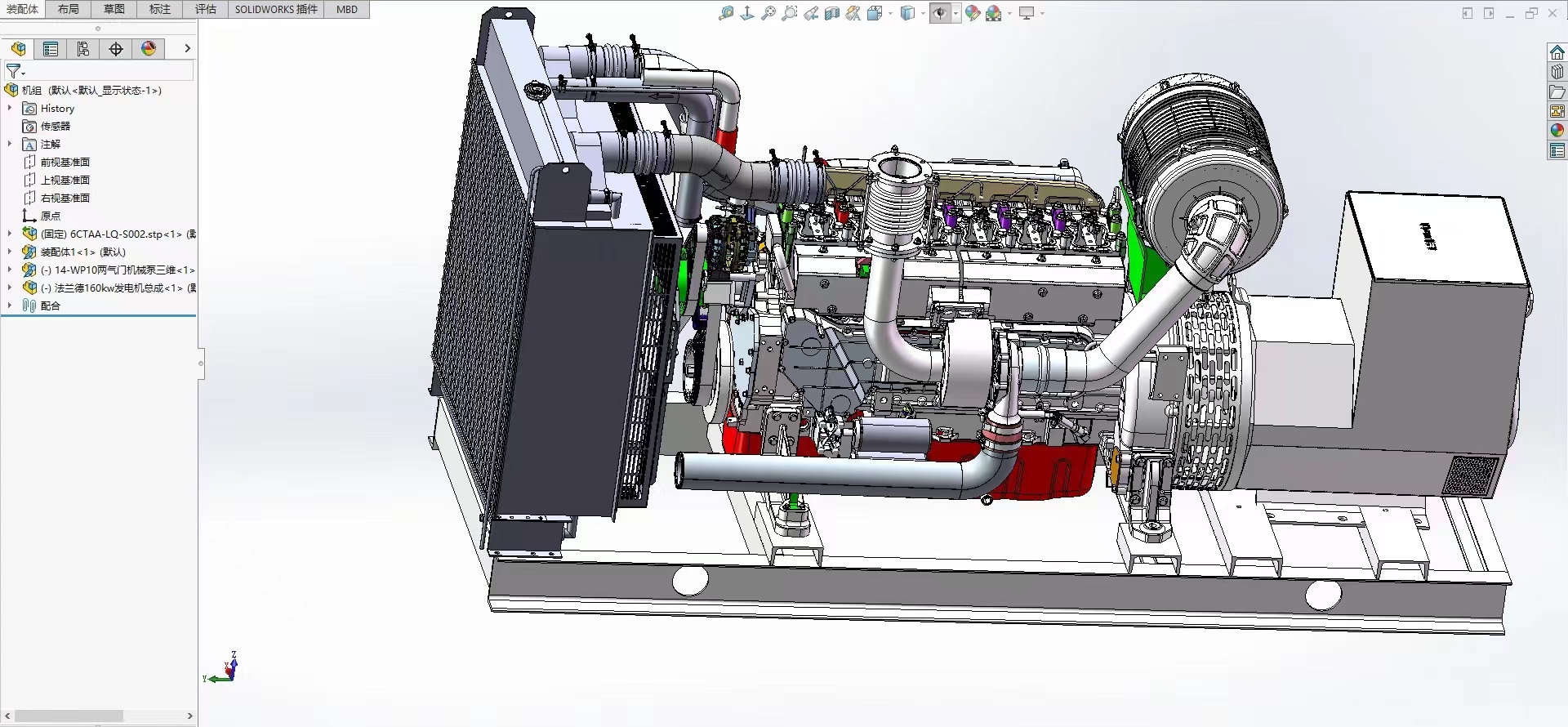Click the View Orientation cube icon
The height and width of the screenshot is (727, 1568).
(x=875, y=13)
